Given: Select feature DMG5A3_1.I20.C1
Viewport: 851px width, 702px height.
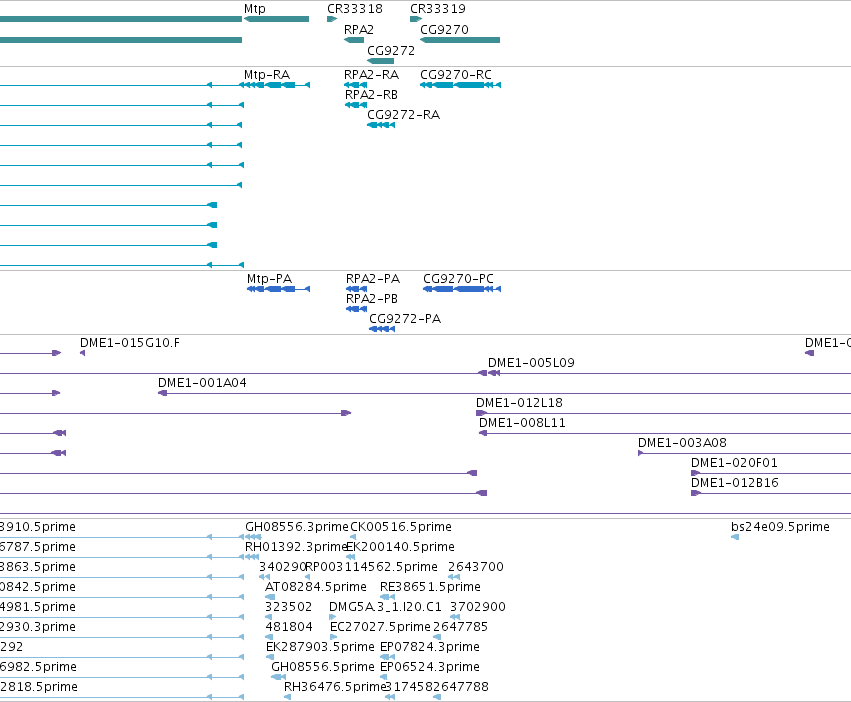Looking at the screenshot, I should coord(385,607).
